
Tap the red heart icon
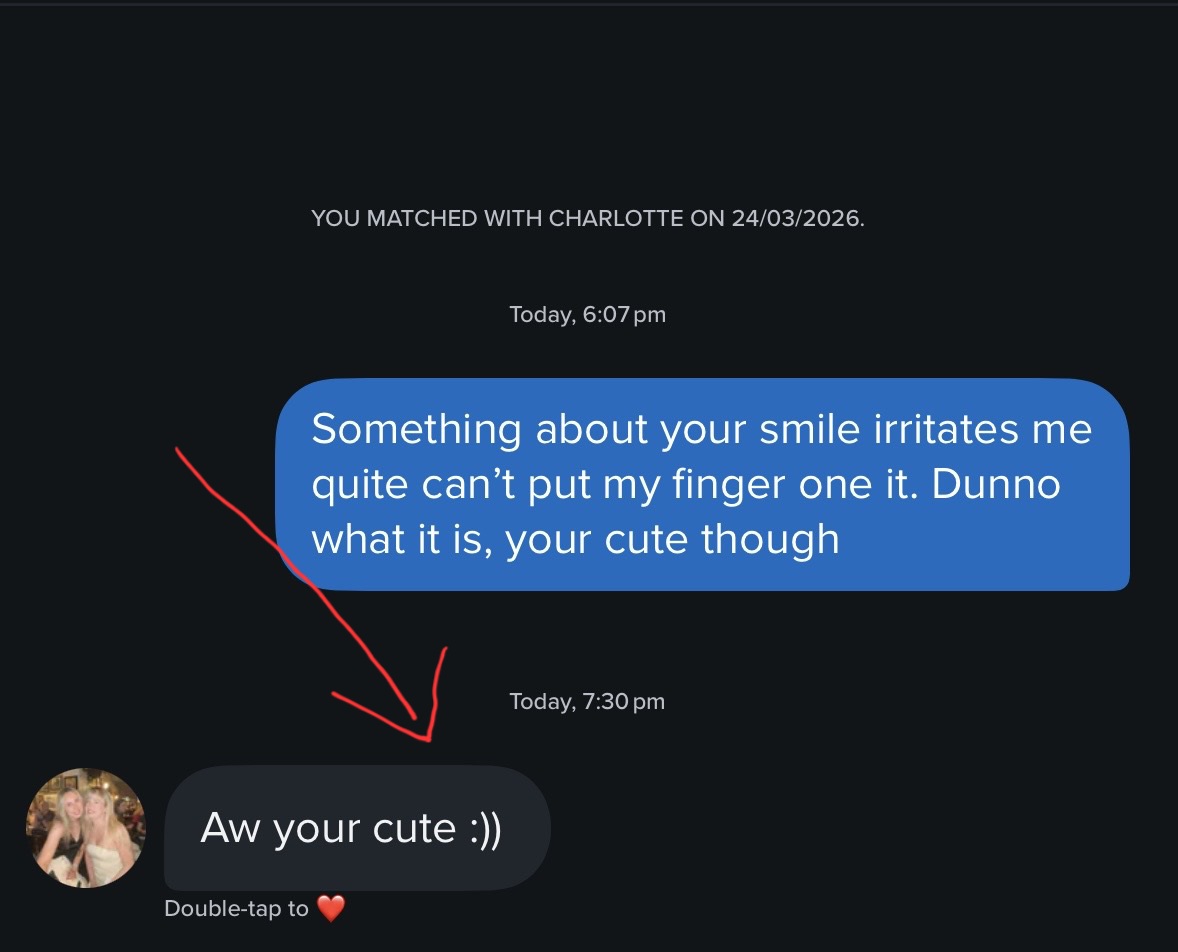pyautogui.click(x=331, y=908)
